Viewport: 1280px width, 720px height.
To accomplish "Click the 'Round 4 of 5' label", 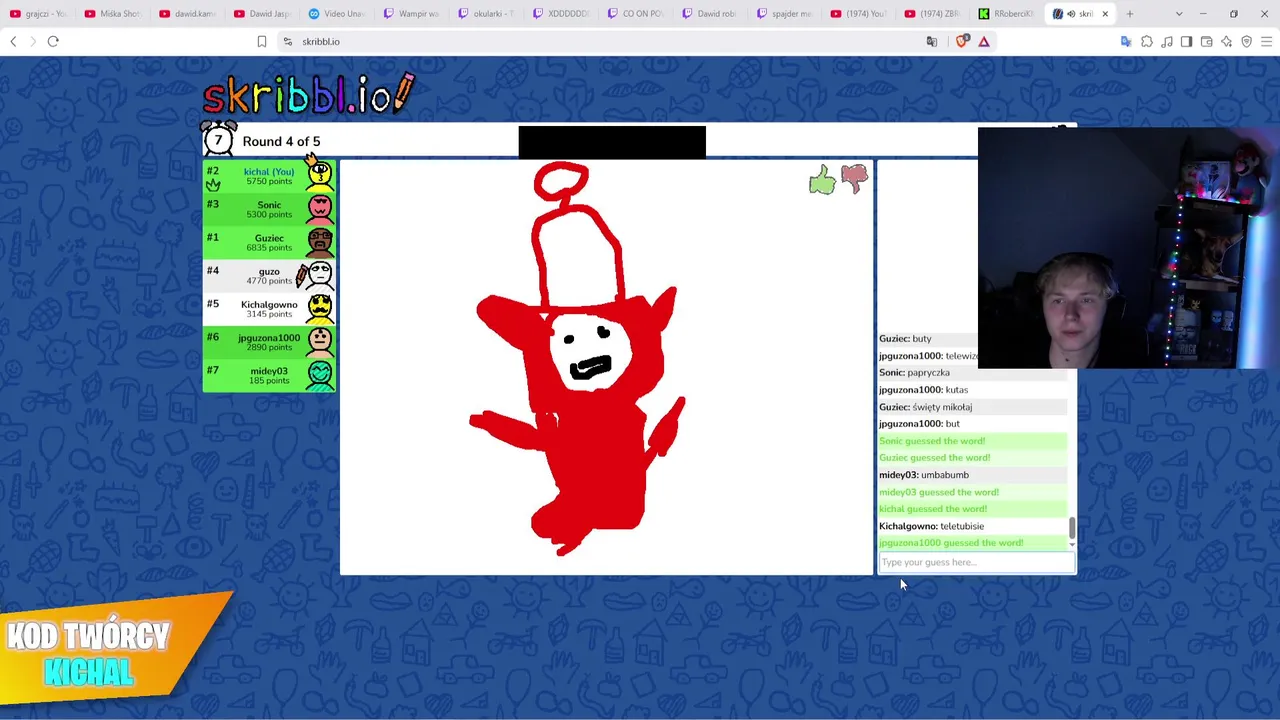I will coord(281,141).
